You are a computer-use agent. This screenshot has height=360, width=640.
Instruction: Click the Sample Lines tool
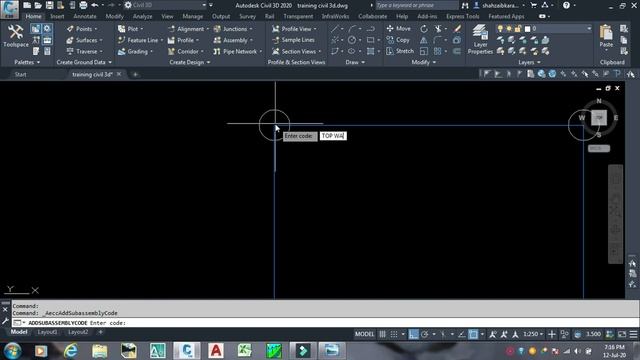coord(293,40)
